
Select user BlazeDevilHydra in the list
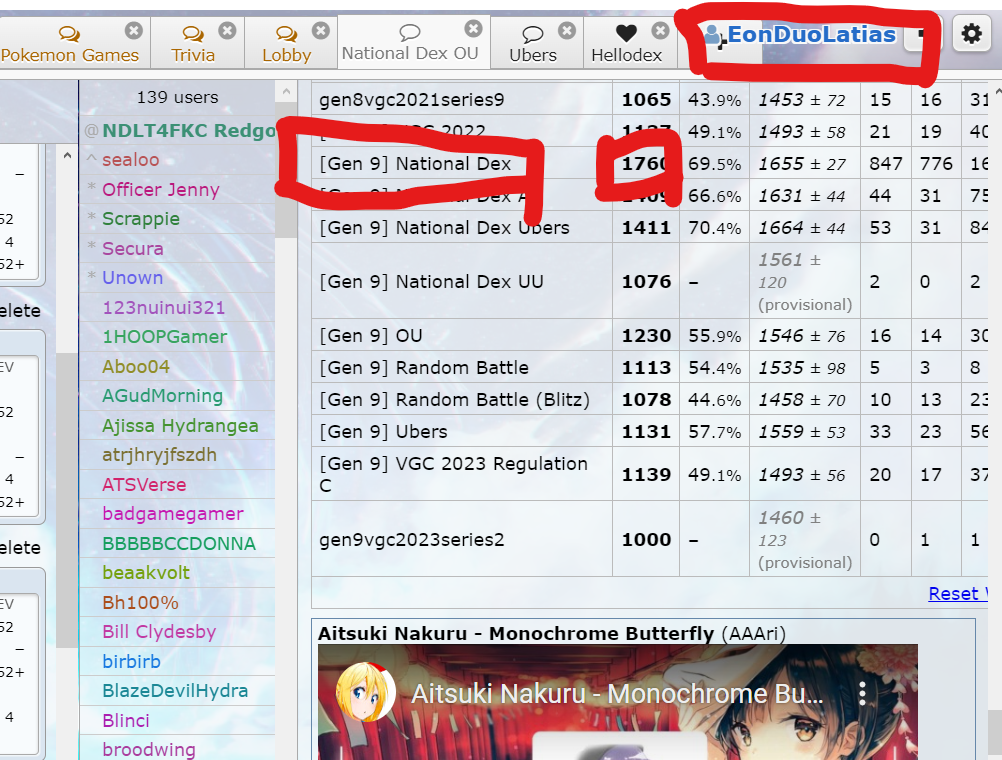[x=175, y=690]
